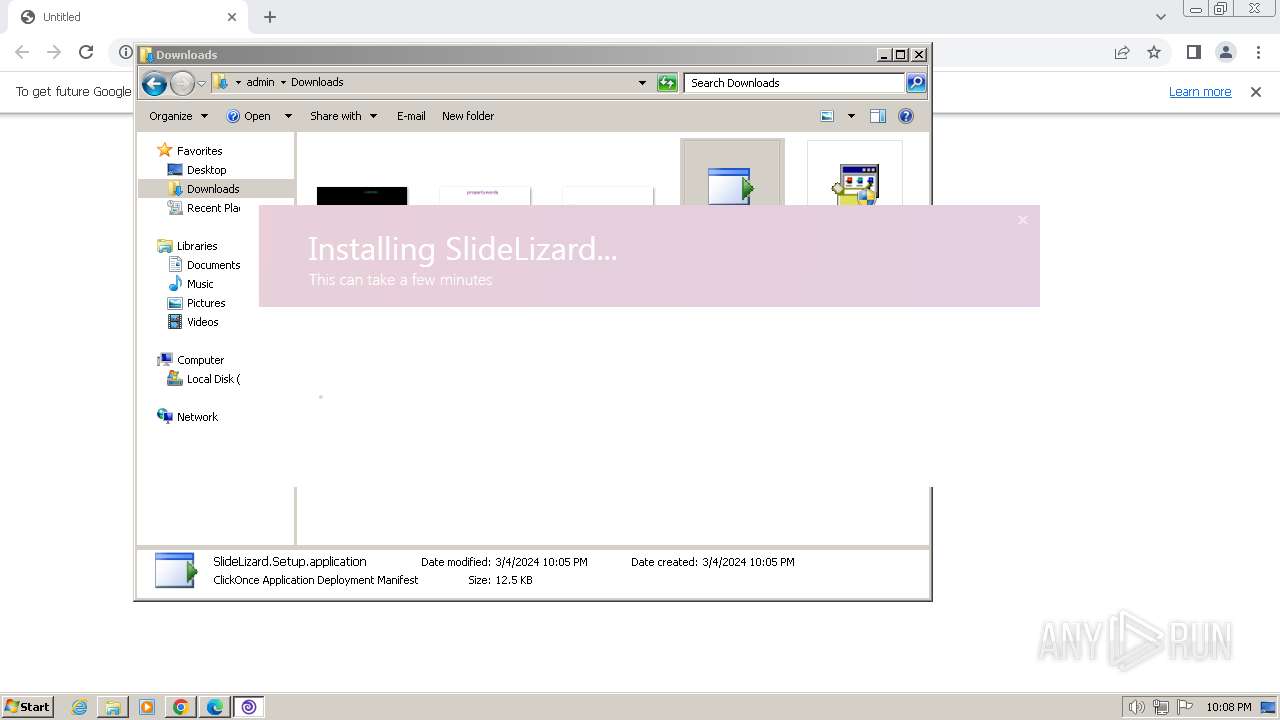Open the Chrome three-dot menu
The height and width of the screenshot is (720, 1280).
(x=1258, y=52)
